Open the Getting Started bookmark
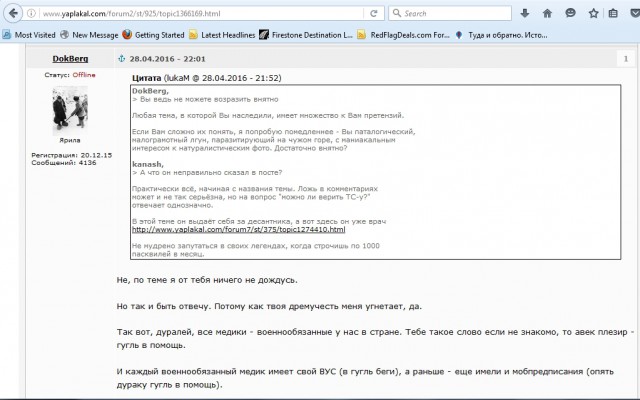Image resolution: width=640 pixels, height=400 pixels. 153,35
